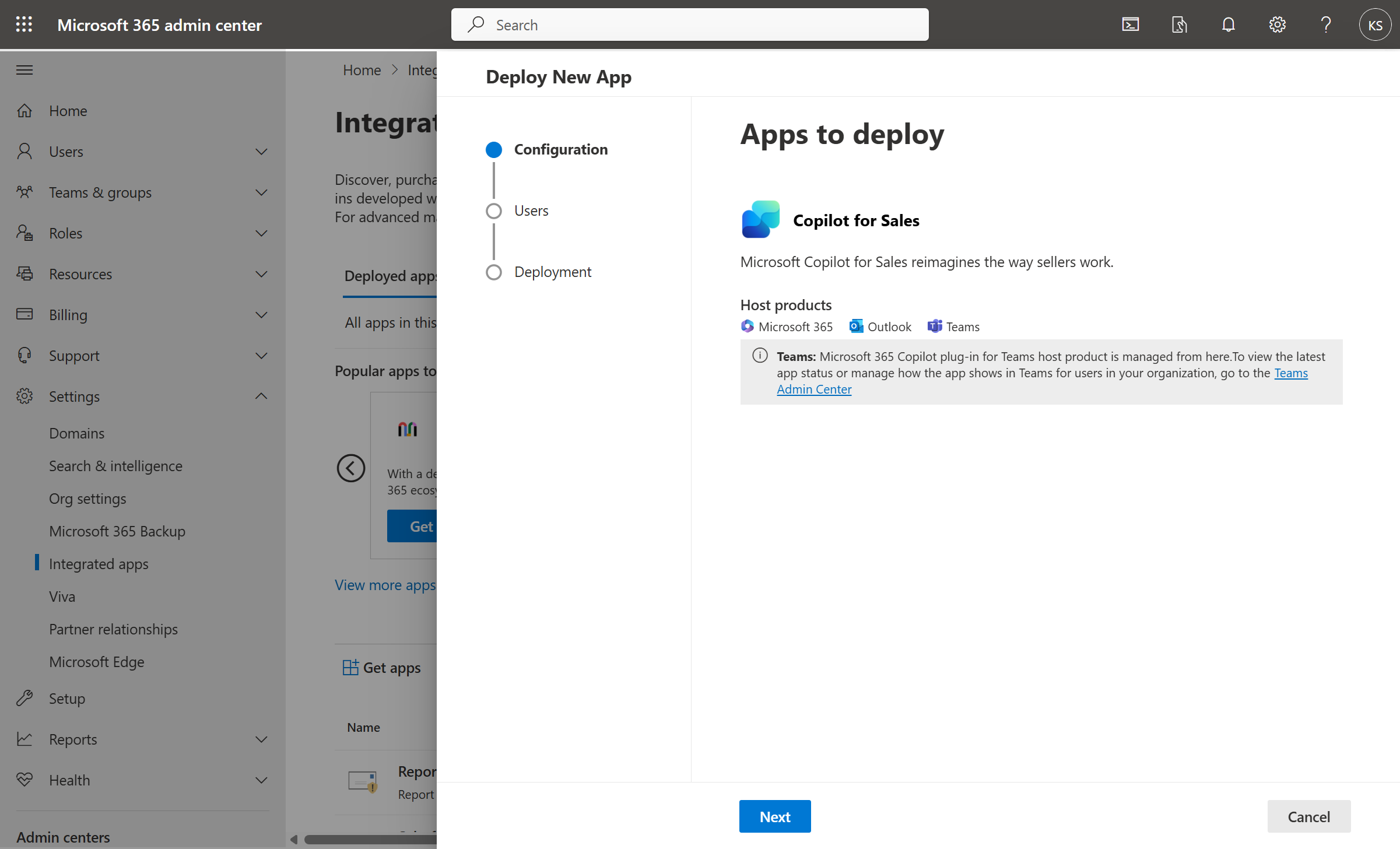Click the Deployment step radio button

tap(493, 271)
